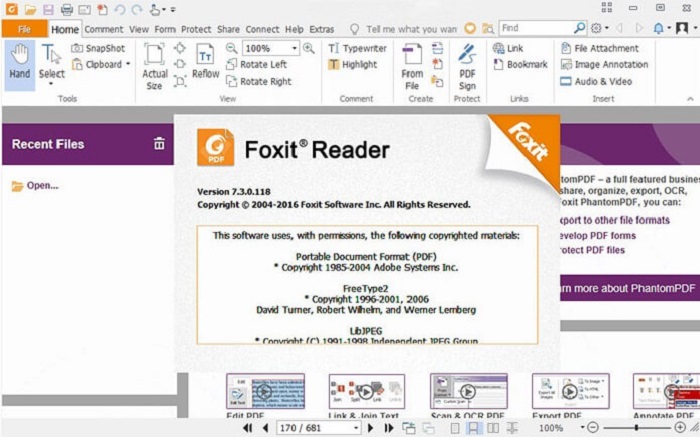Go to the previous page
This screenshot has width=700, height=437.
coord(265,428)
